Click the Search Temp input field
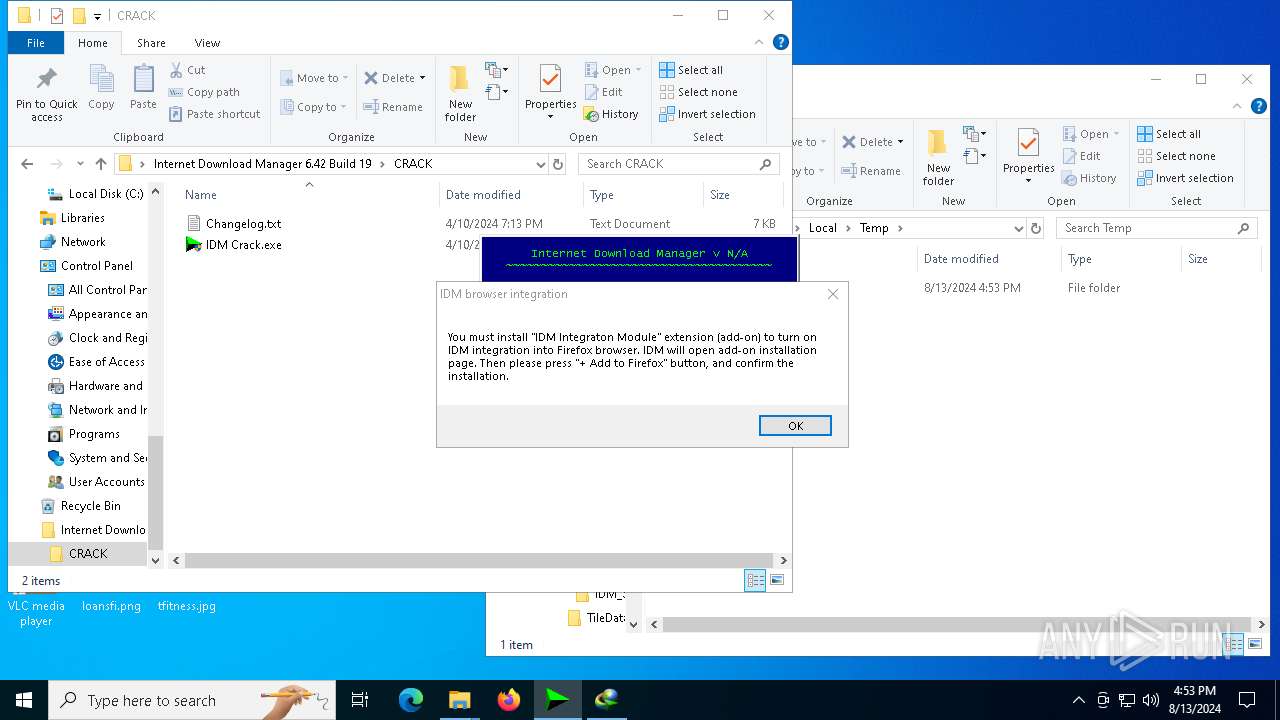This screenshot has width=1280, height=720. click(1156, 228)
